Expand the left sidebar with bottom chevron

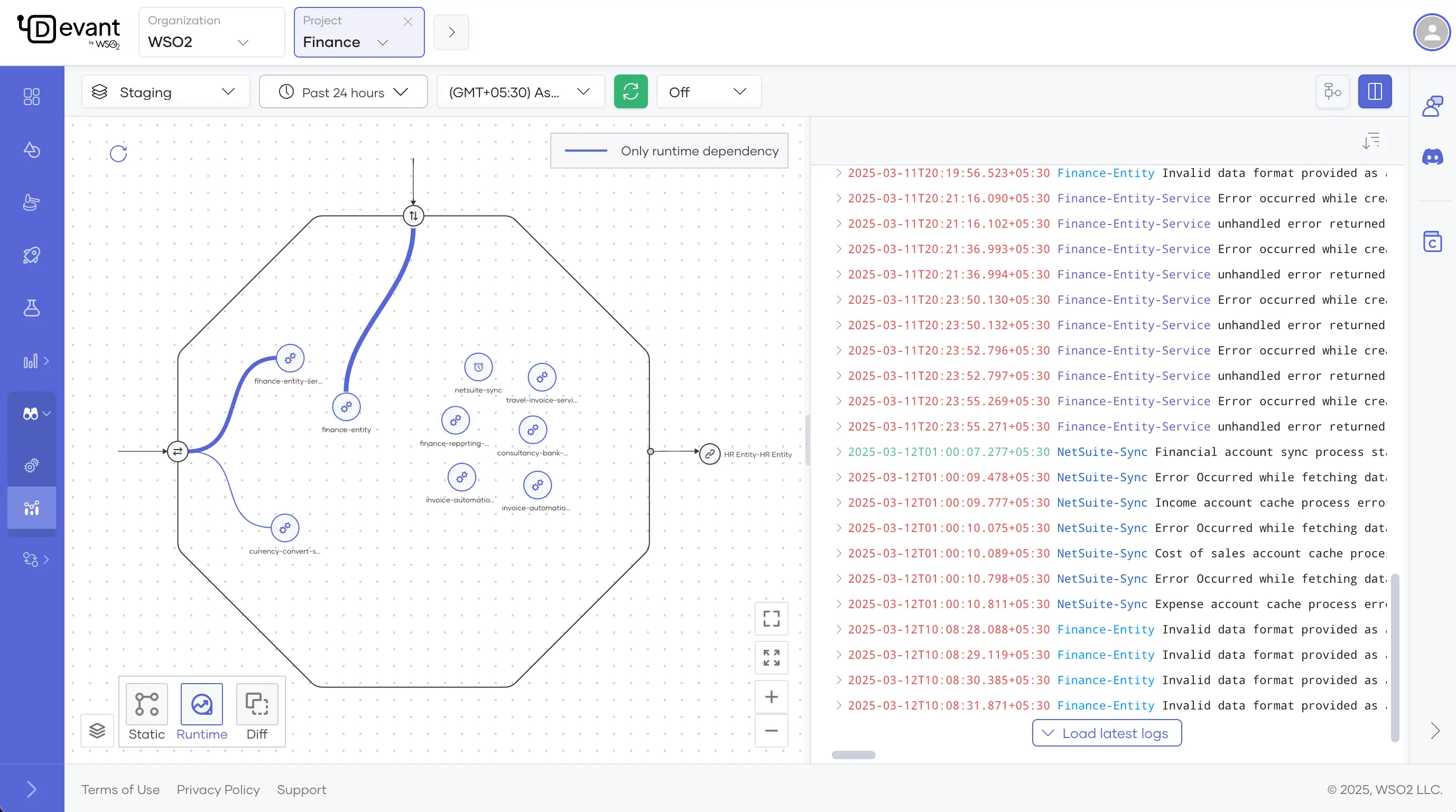pos(32,789)
